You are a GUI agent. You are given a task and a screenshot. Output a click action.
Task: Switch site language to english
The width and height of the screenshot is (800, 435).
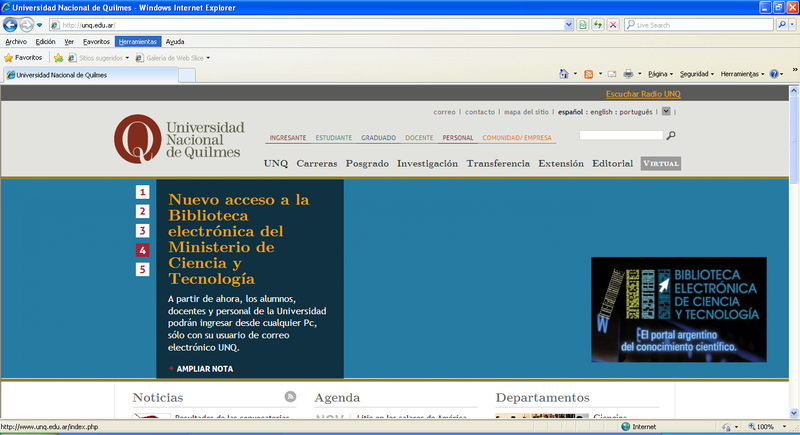[x=601, y=112]
